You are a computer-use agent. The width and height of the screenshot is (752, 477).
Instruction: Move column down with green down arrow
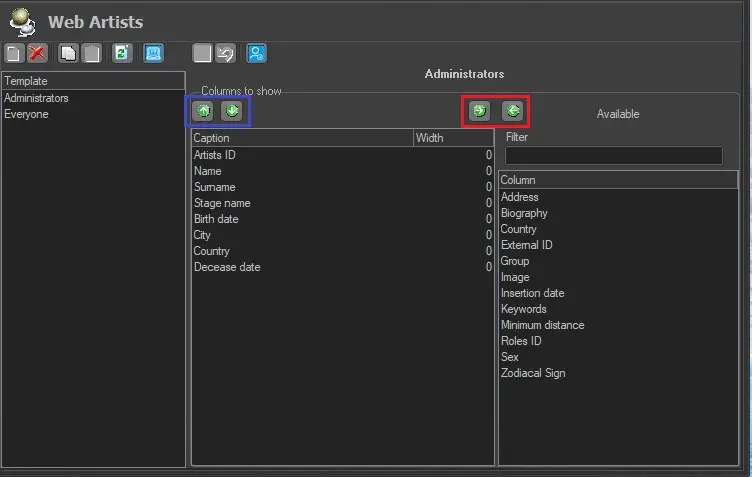coord(232,110)
